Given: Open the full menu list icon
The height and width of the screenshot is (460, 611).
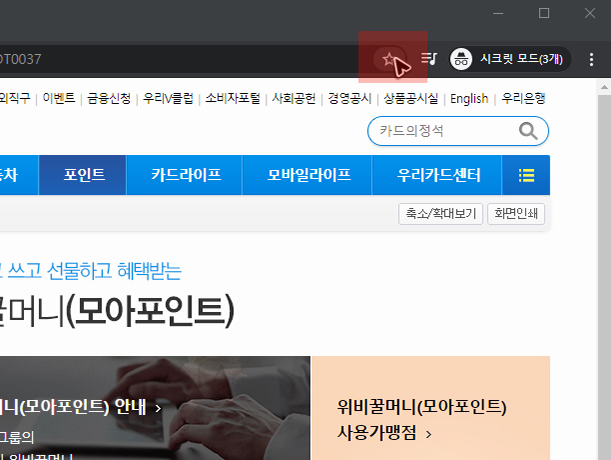Looking at the screenshot, I should [x=526, y=175].
